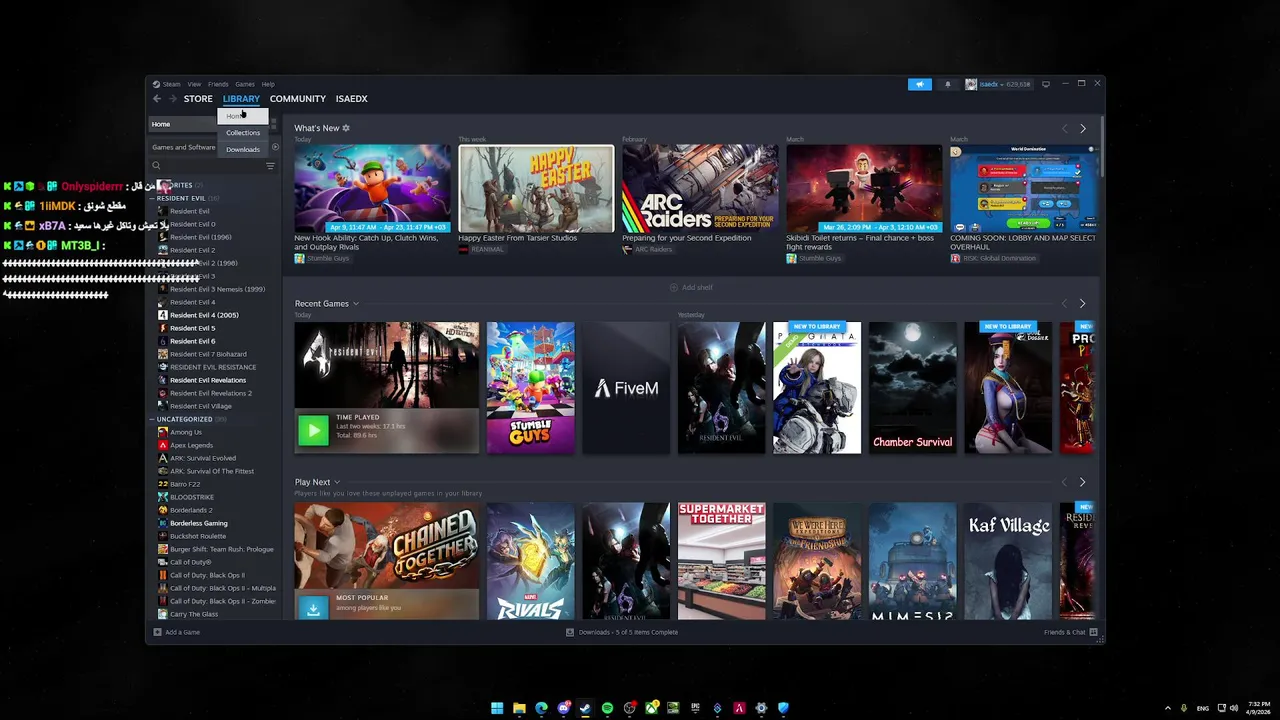Viewport: 1280px width, 720px height.
Task: Open the Stumble Guys recent game cover
Action: pos(531,388)
